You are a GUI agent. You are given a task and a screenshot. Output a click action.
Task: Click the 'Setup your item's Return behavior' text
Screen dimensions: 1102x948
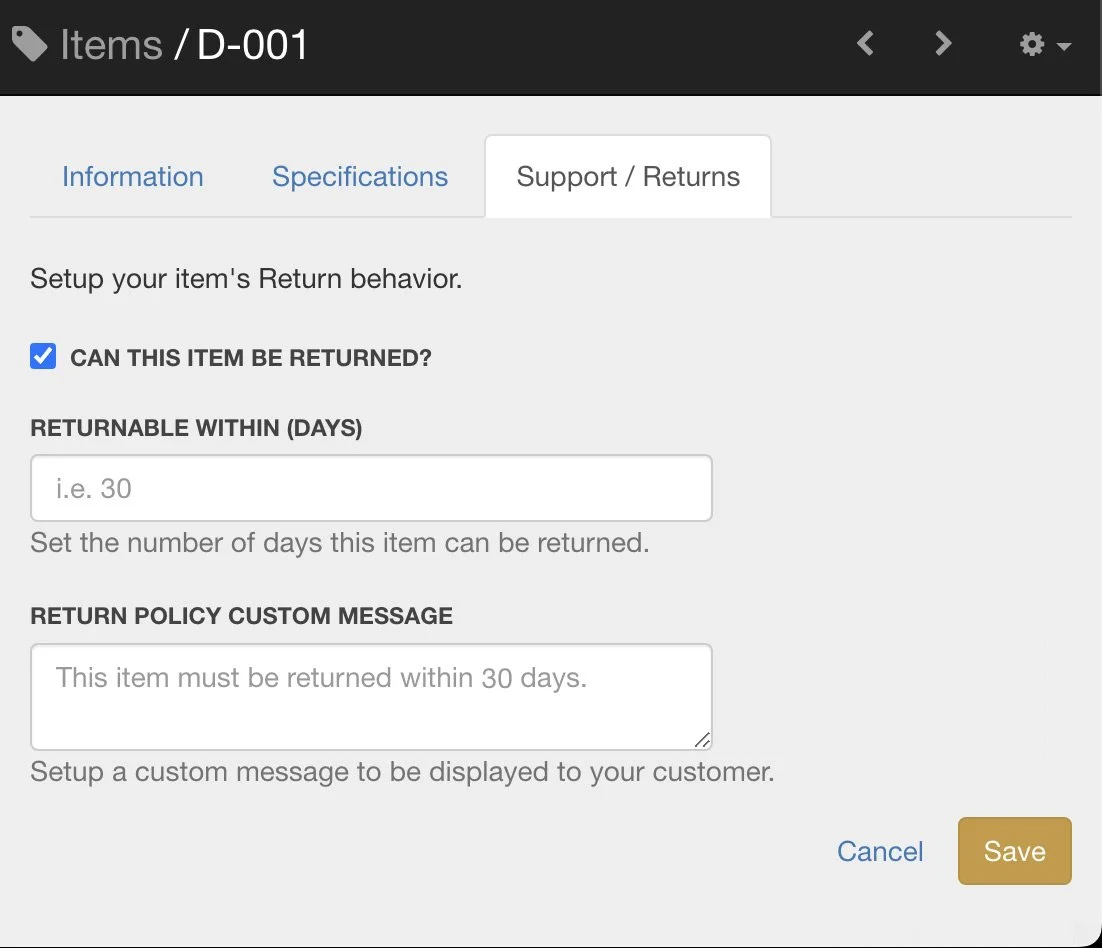point(246,278)
